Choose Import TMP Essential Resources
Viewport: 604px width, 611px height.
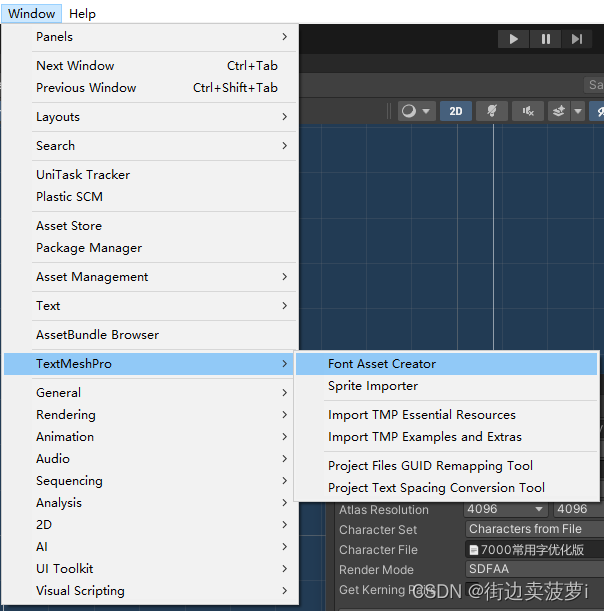point(447,415)
